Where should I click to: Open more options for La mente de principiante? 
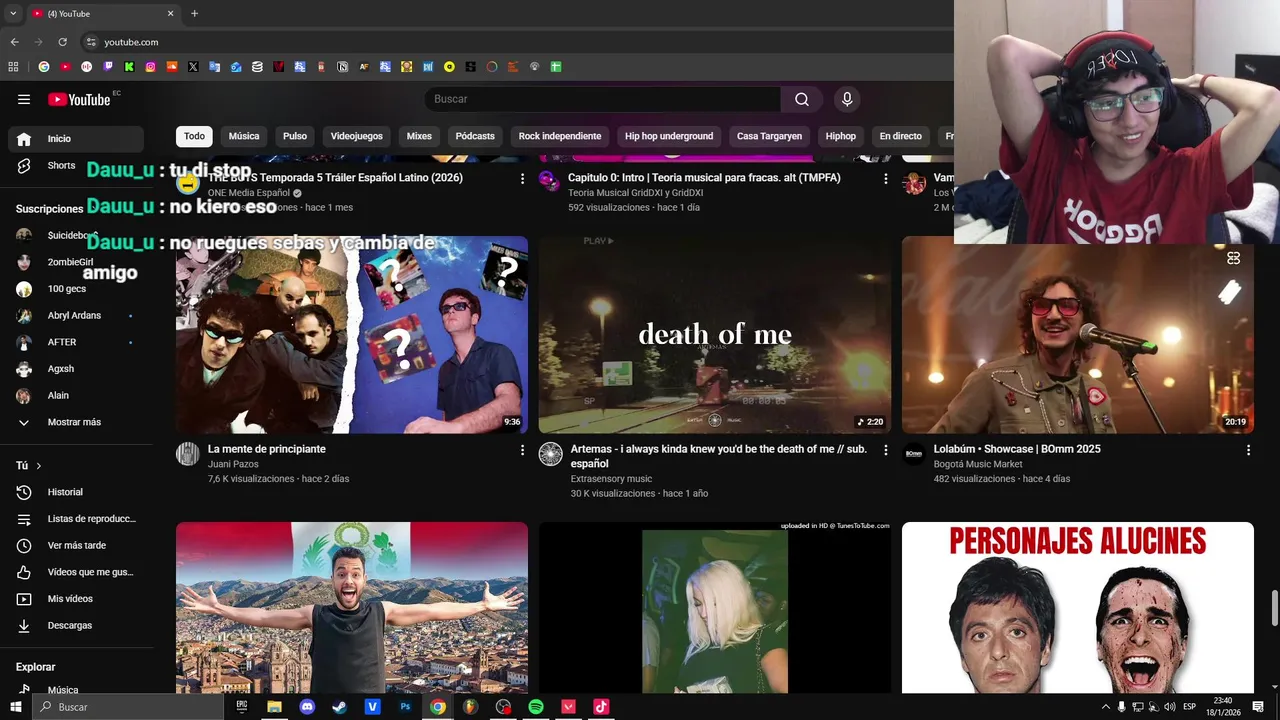pyautogui.click(x=522, y=450)
